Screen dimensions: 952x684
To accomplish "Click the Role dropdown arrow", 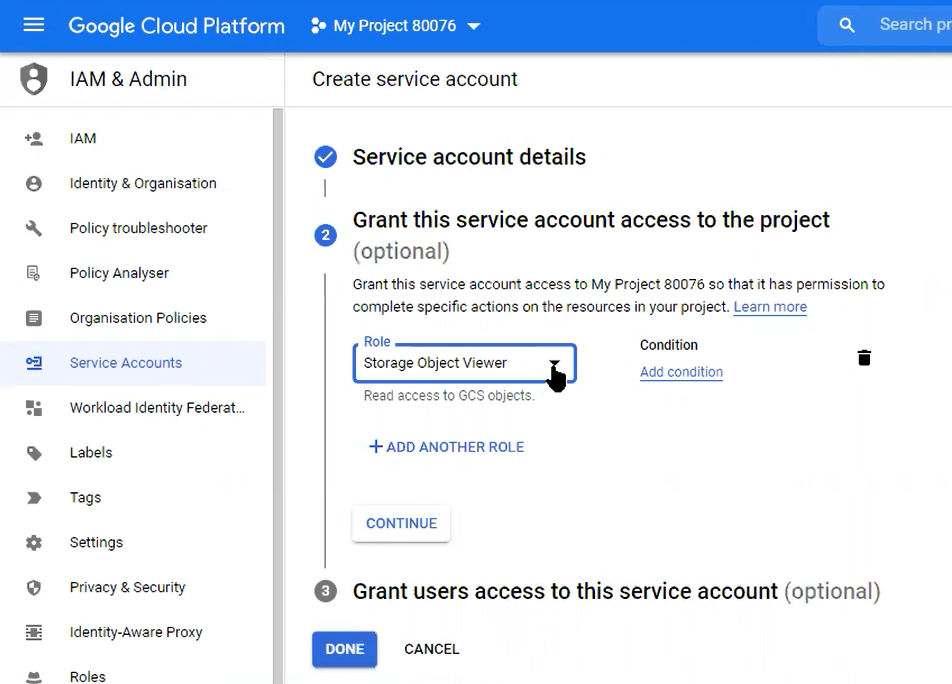I will (x=554, y=363).
